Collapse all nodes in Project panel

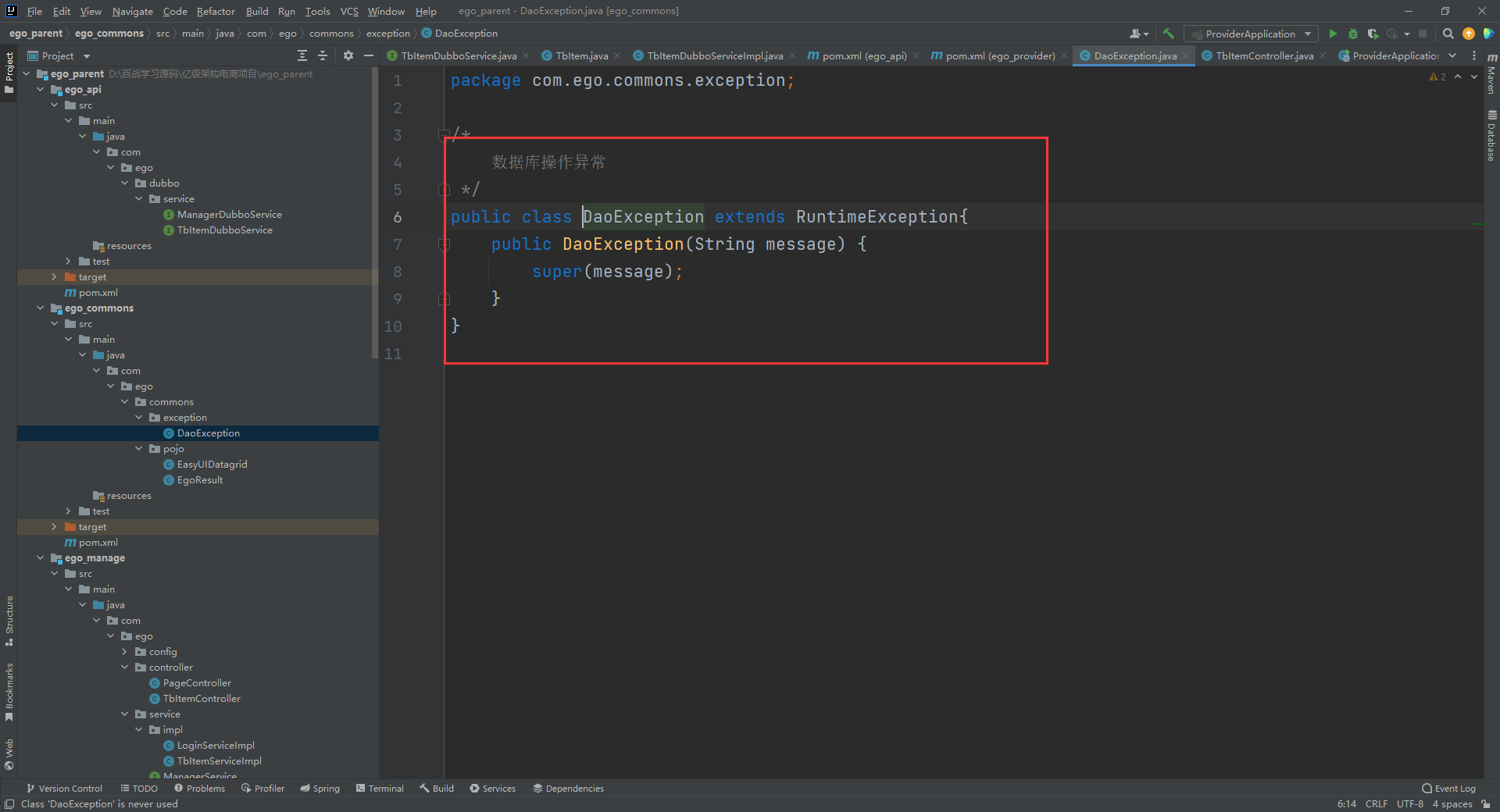pyautogui.click(x=323, y=55)
